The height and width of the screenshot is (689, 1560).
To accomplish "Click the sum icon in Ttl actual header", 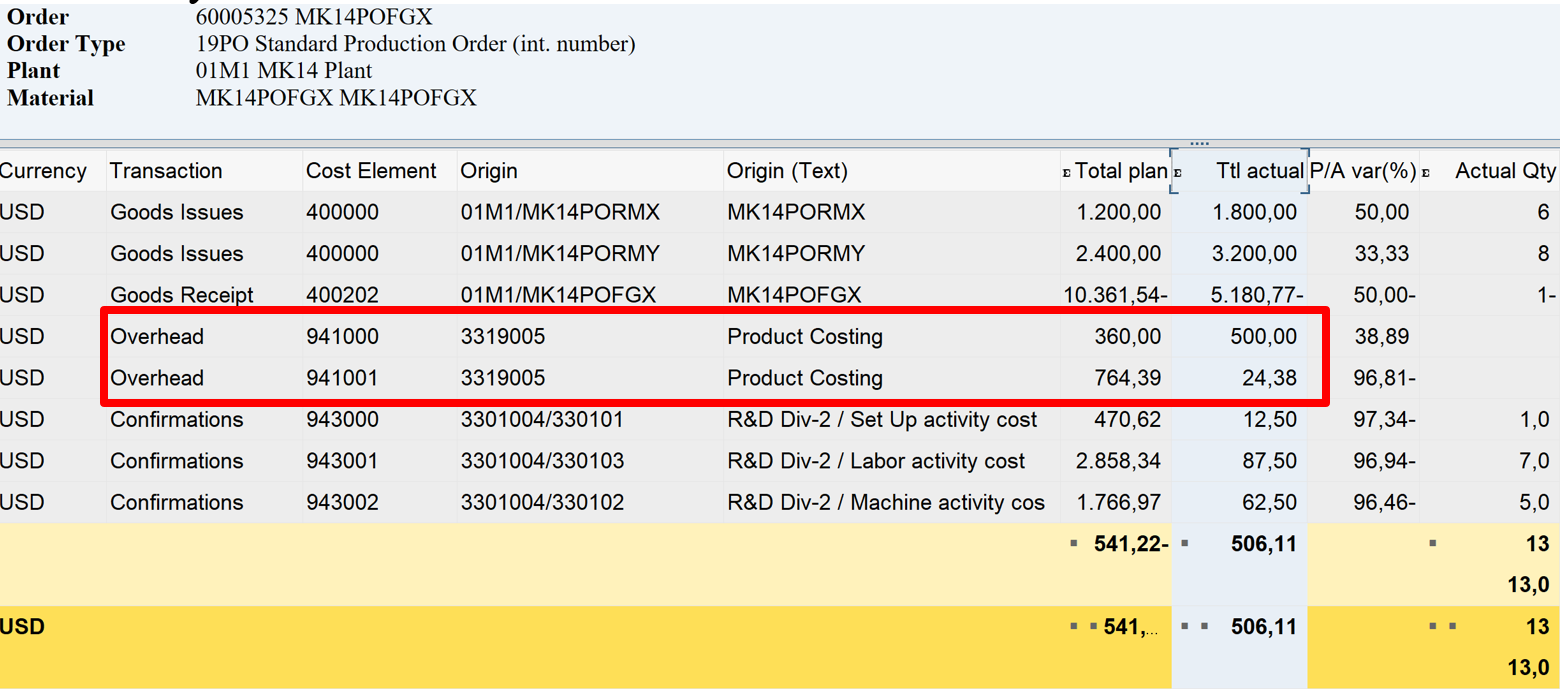I will tap(1177, 173).
